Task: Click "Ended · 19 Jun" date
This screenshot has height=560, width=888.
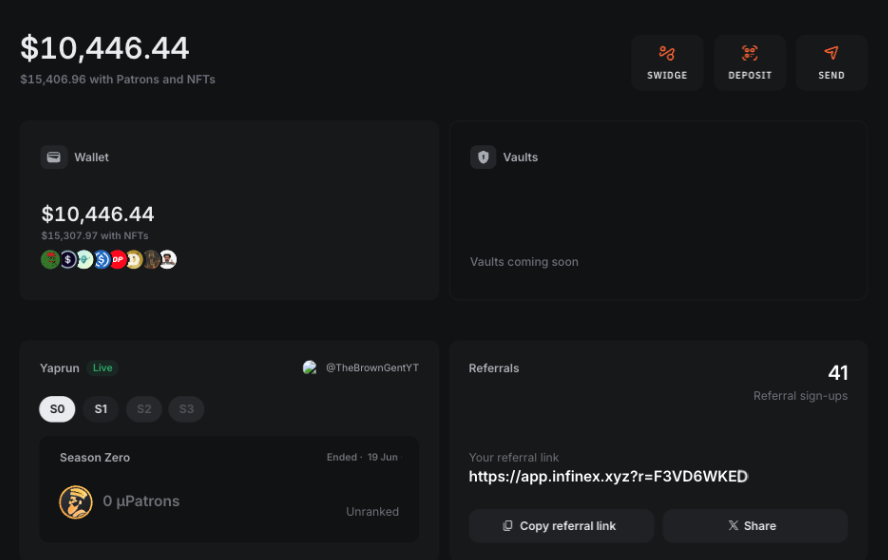Action: click(362, 458)
